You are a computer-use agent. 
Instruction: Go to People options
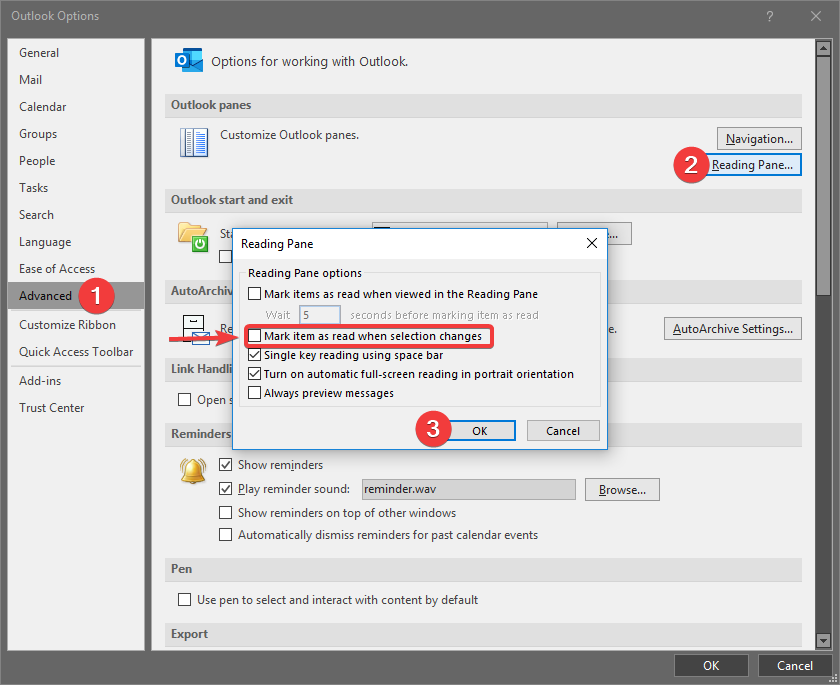[x=76, y=161]
